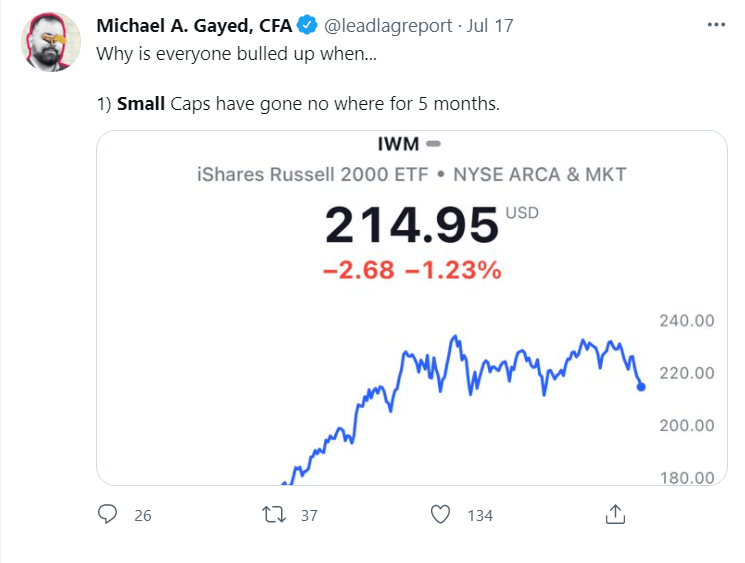Screen dimensions: 745x563
Task: Open Michael A. Gayed's profile avatar
Action: tap(50, 42)
